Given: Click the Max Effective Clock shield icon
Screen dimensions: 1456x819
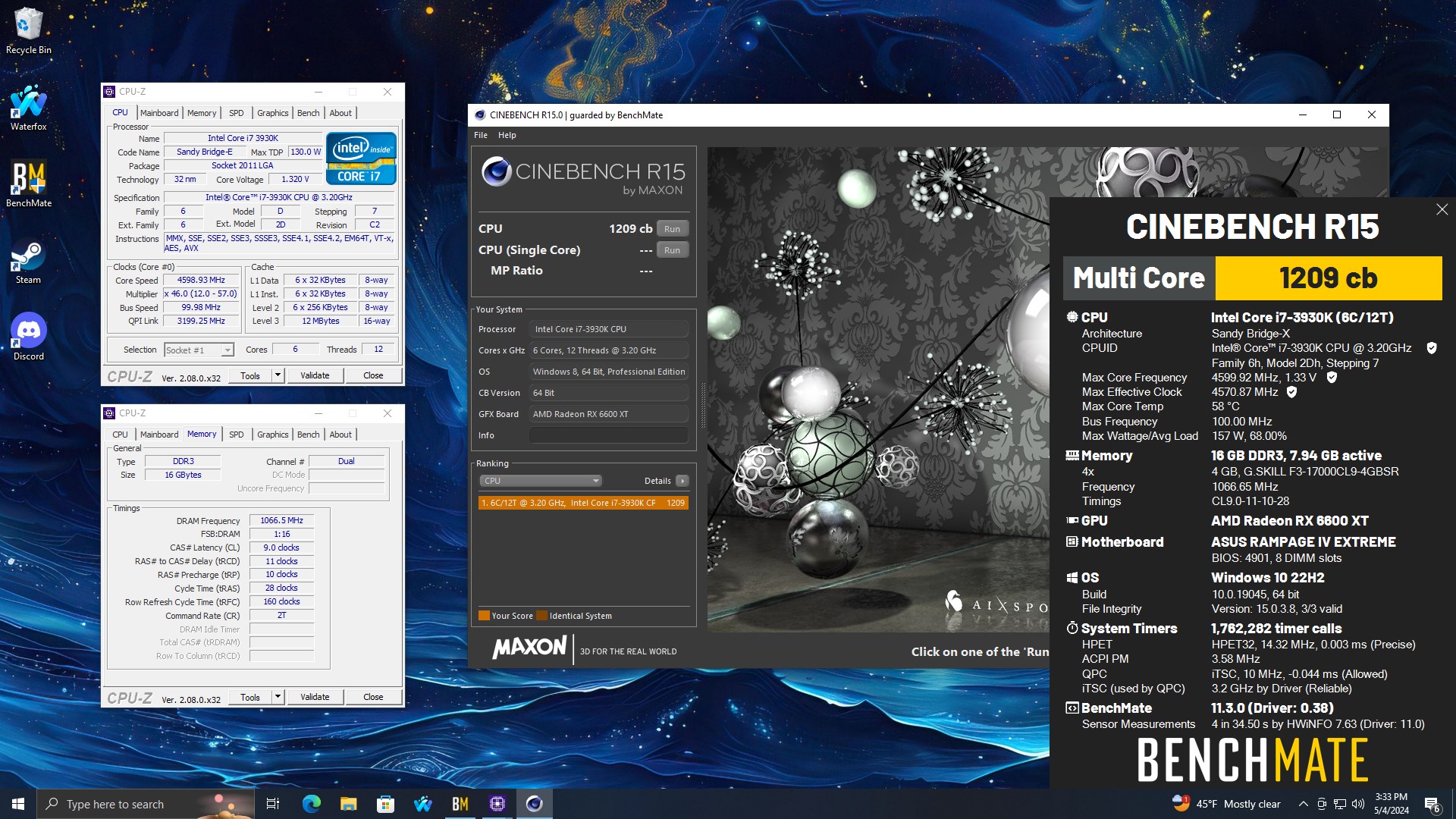Looking at the screenshot, I should [1291, 392].
